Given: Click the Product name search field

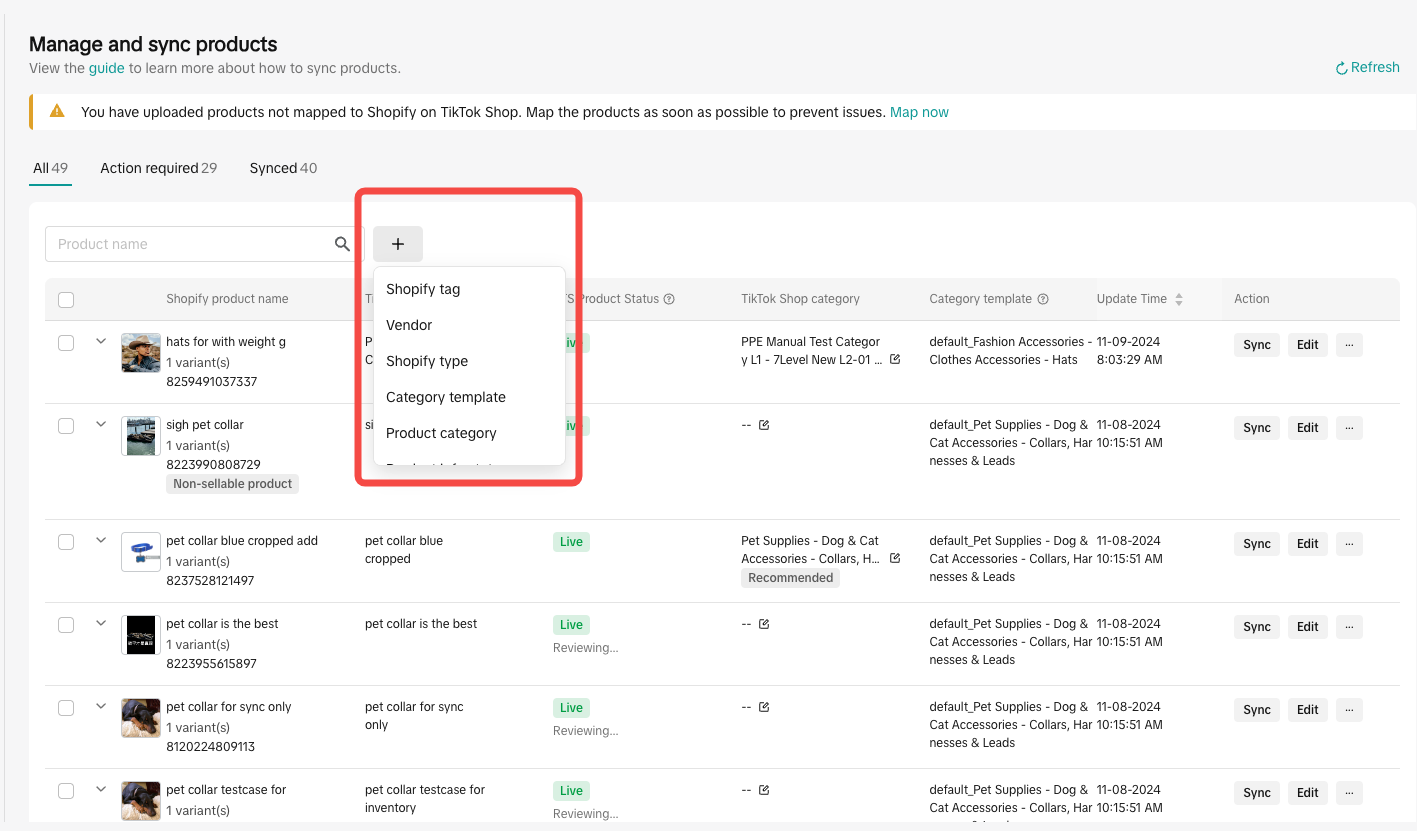Looking at the screenshot, I should [x=190, y=244].
